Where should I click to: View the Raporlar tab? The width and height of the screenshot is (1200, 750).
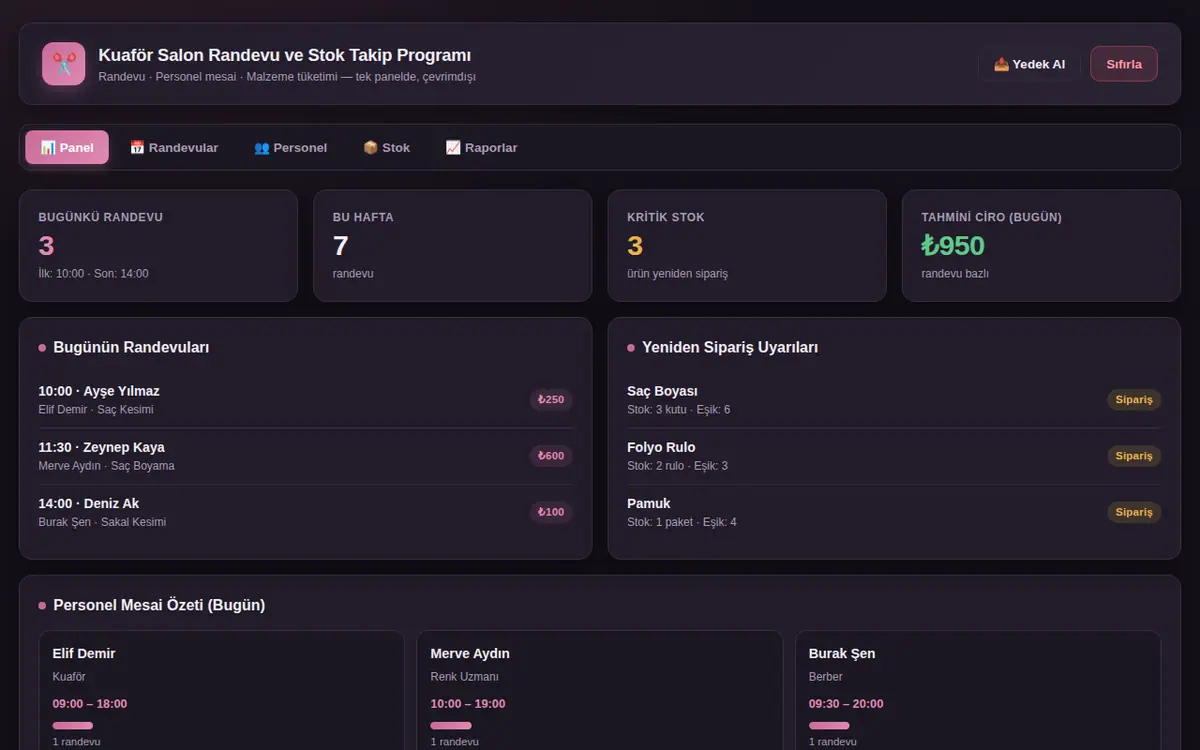point(481,147)
